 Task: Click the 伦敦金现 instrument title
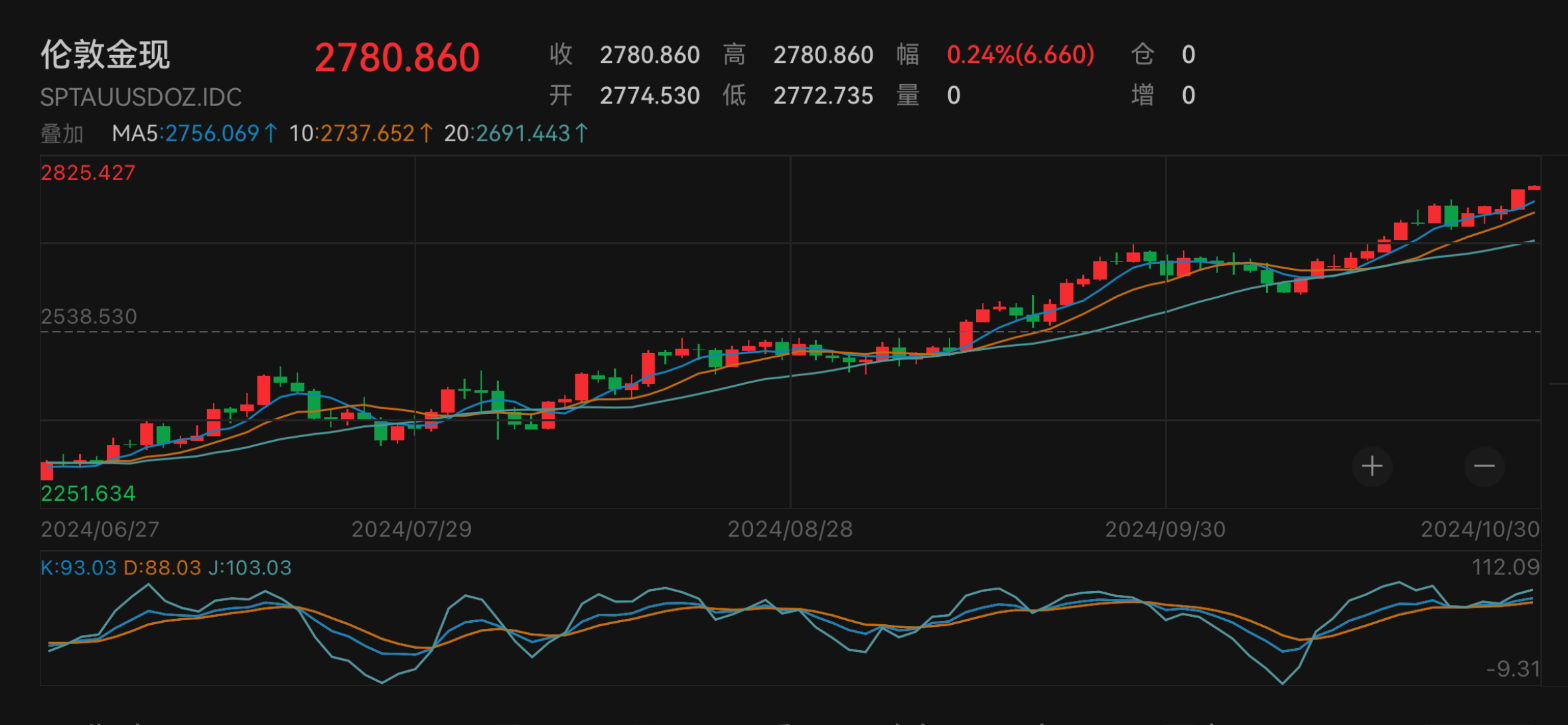click(x=106, y=54)
